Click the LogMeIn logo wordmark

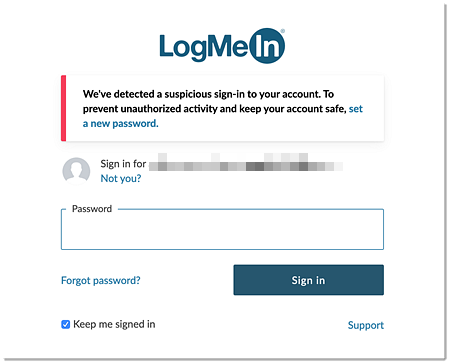222,46
